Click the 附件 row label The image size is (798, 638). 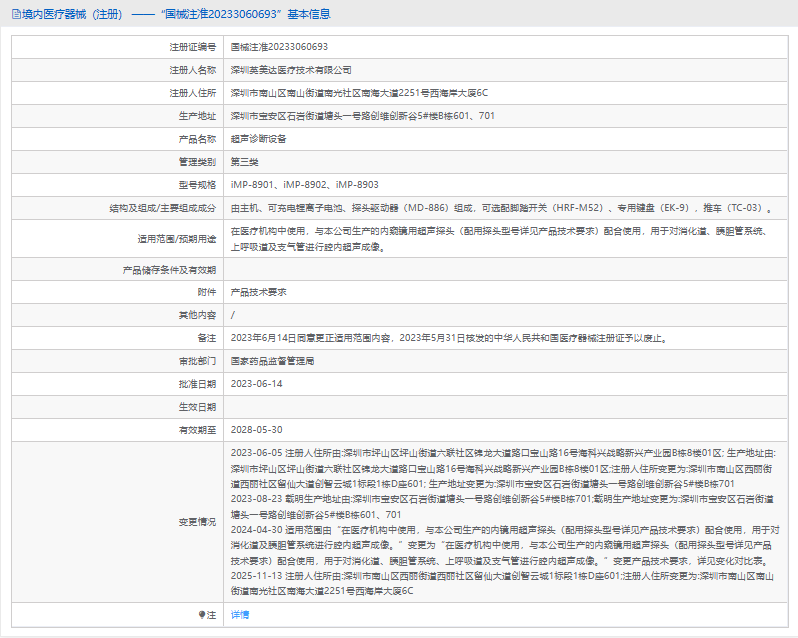tap(207, 292)
